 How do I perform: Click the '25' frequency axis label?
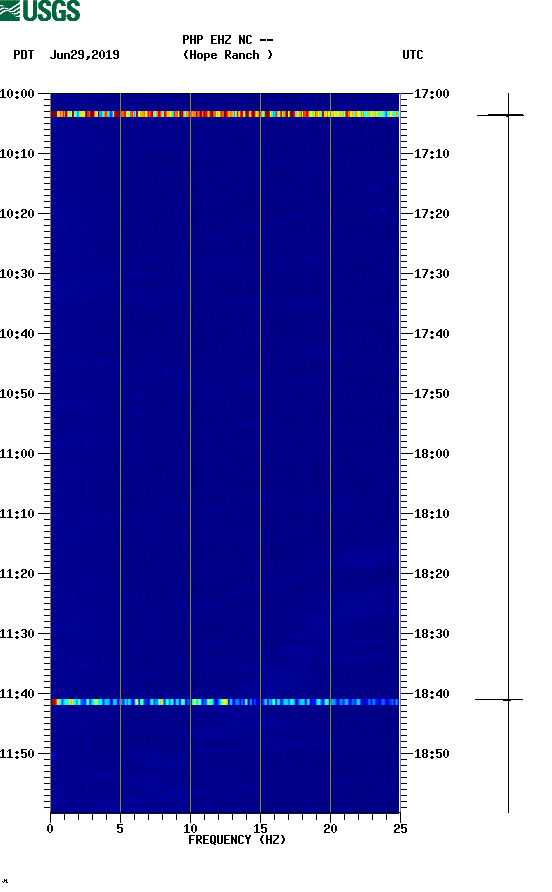point(400,829)
